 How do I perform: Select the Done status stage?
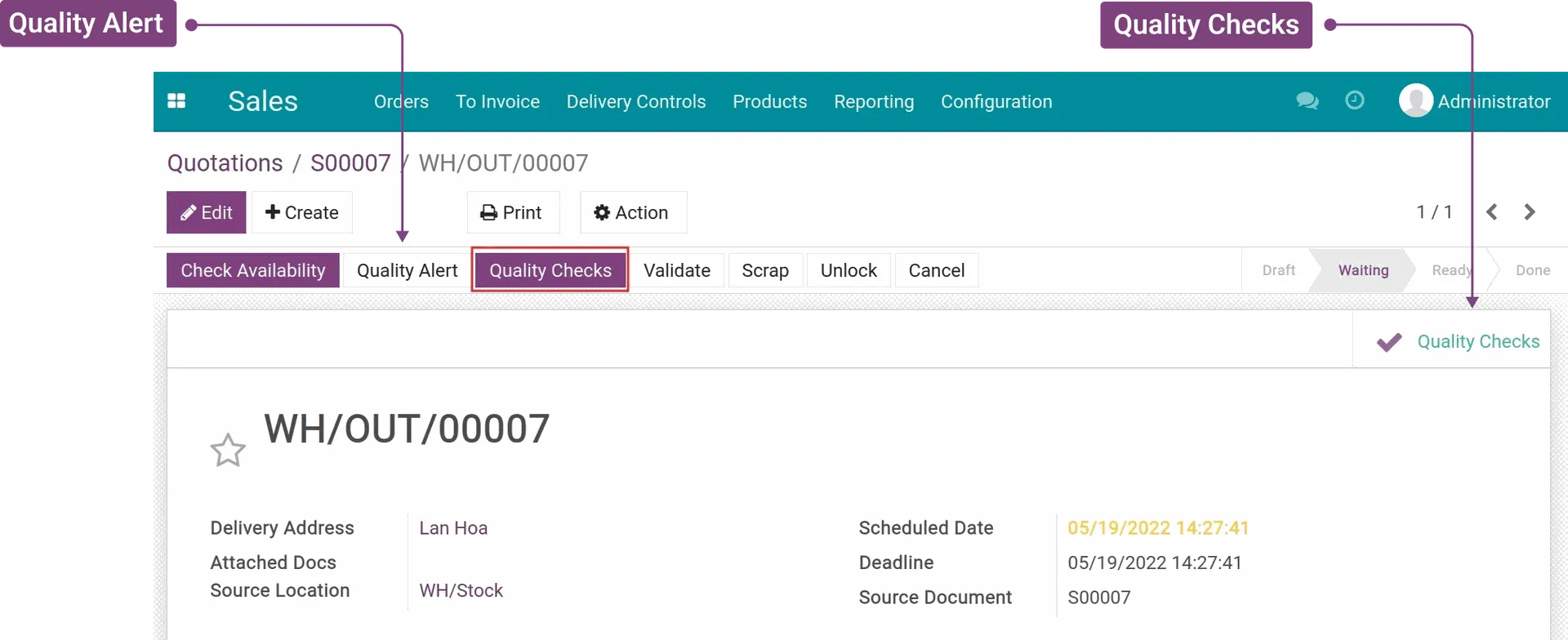click(x=1533, y=270)
